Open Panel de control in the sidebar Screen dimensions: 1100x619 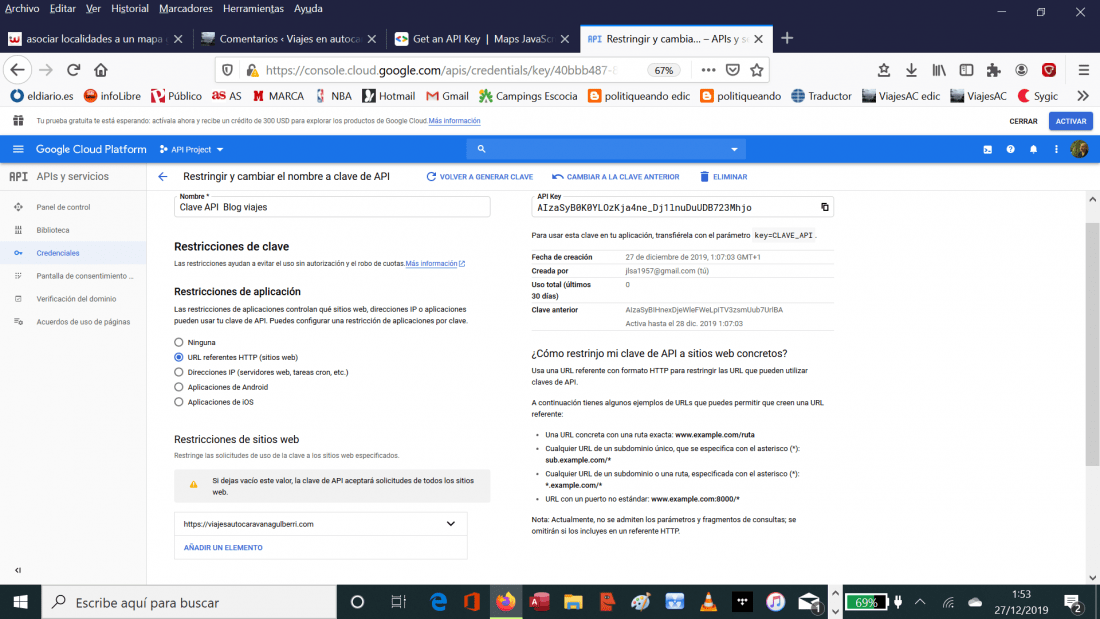pyautogui.click(x=73, y=207)
